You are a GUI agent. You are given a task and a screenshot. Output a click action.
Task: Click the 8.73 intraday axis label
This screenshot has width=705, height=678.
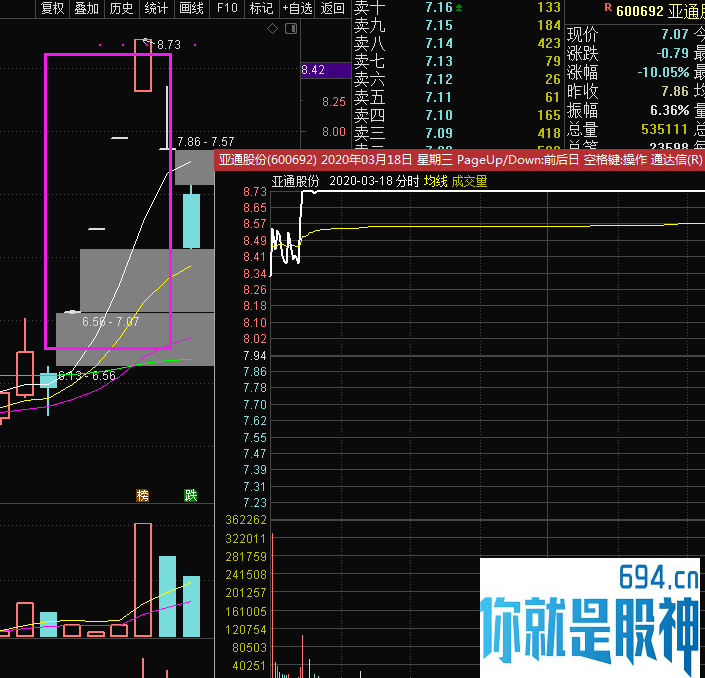pos(255,192)
